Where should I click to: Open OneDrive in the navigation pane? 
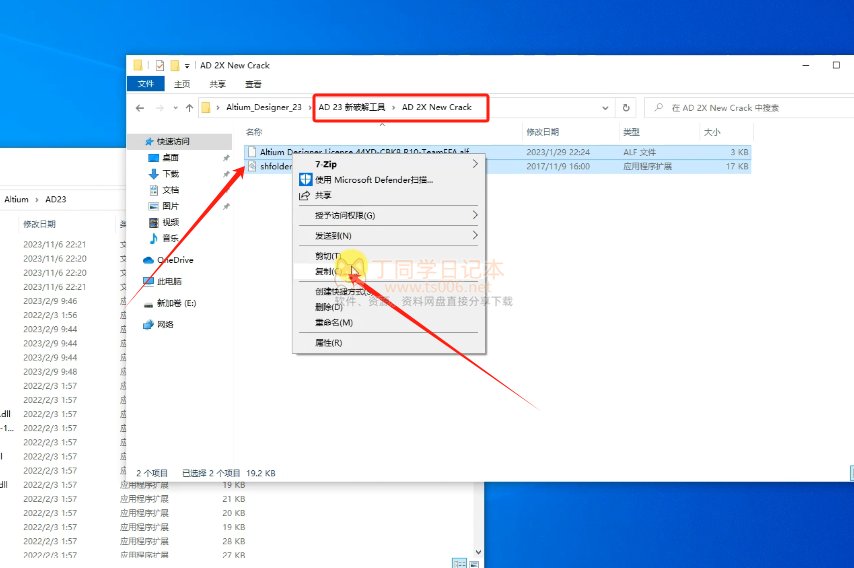pos(174,260)
